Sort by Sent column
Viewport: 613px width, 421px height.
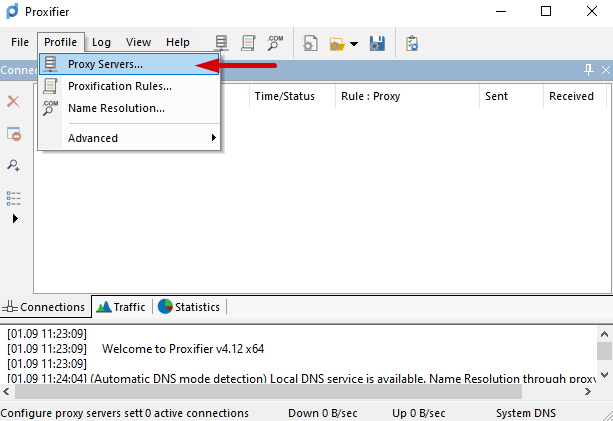[x=511, y=96]
